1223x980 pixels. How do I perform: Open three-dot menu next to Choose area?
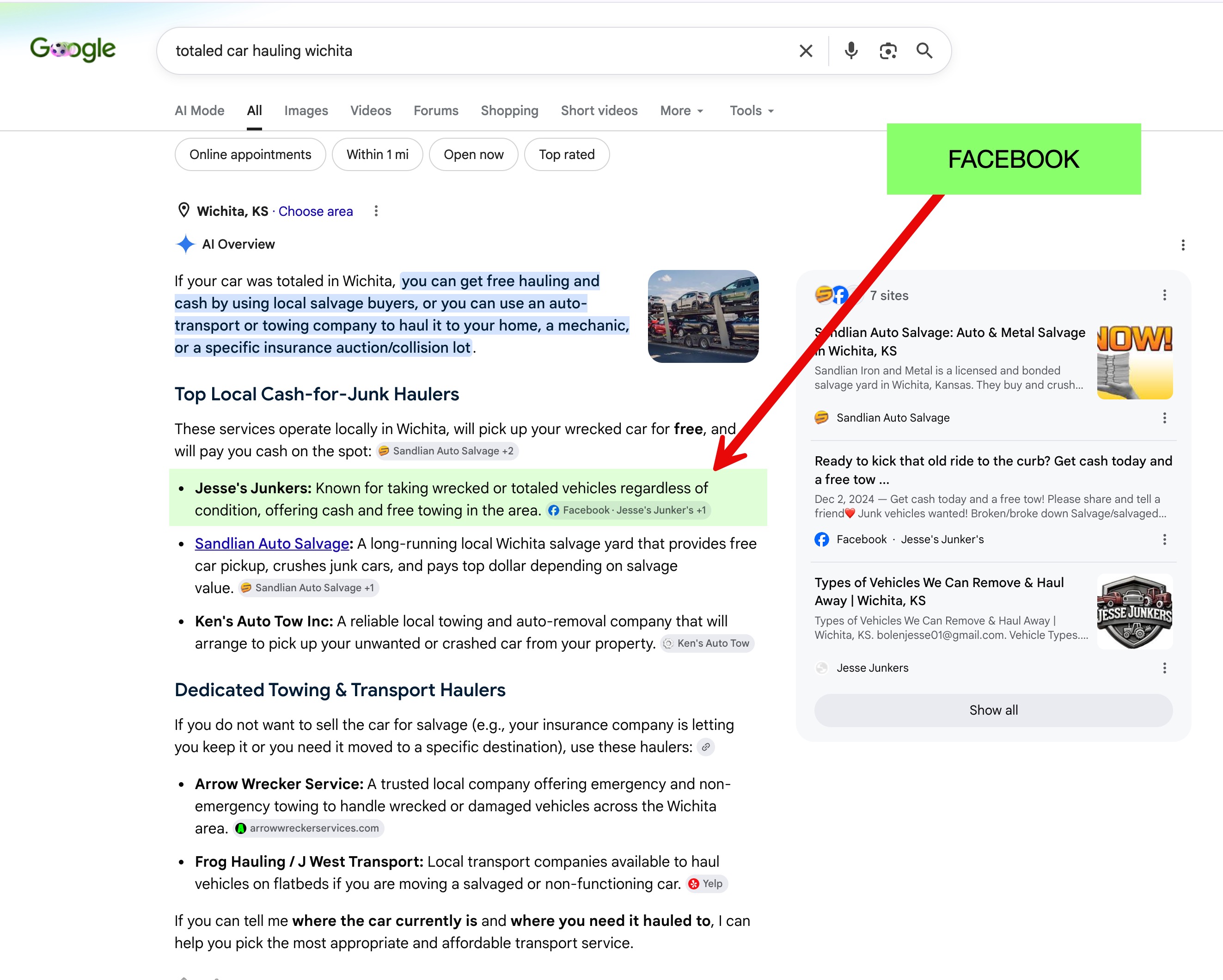(x=375, y=211)
